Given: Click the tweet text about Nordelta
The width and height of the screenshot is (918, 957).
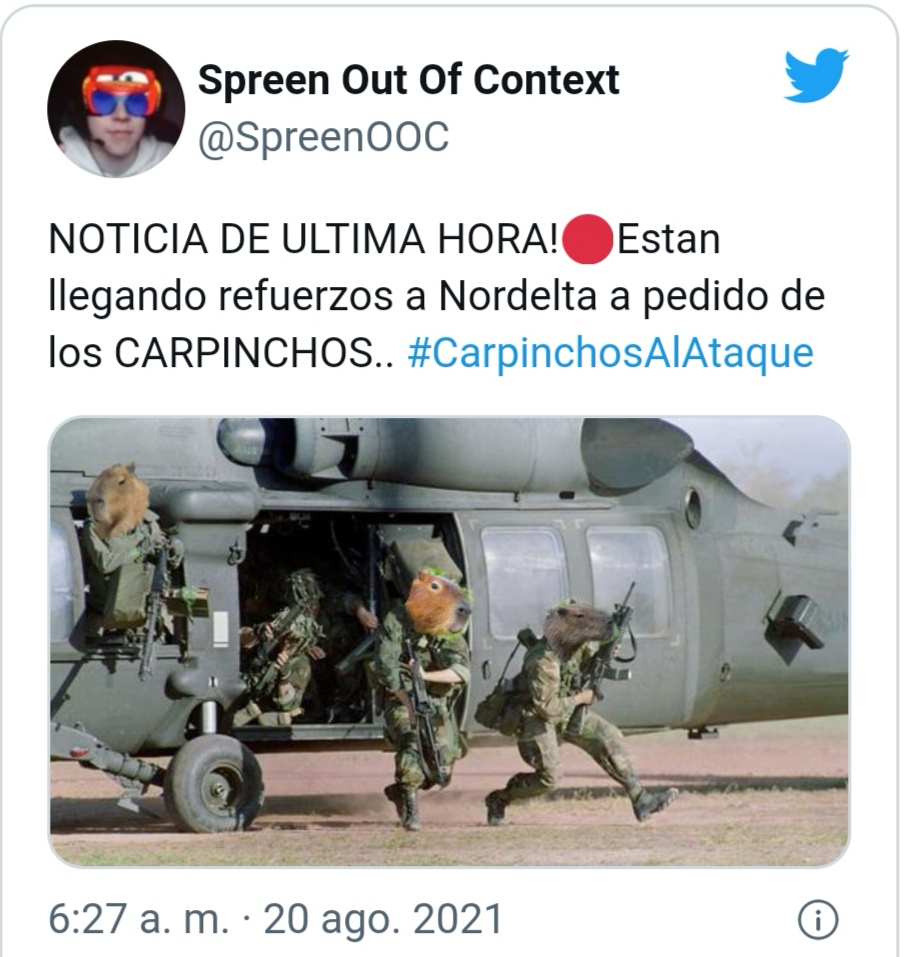Looking at the screenshot, I should tap(436, 296).
